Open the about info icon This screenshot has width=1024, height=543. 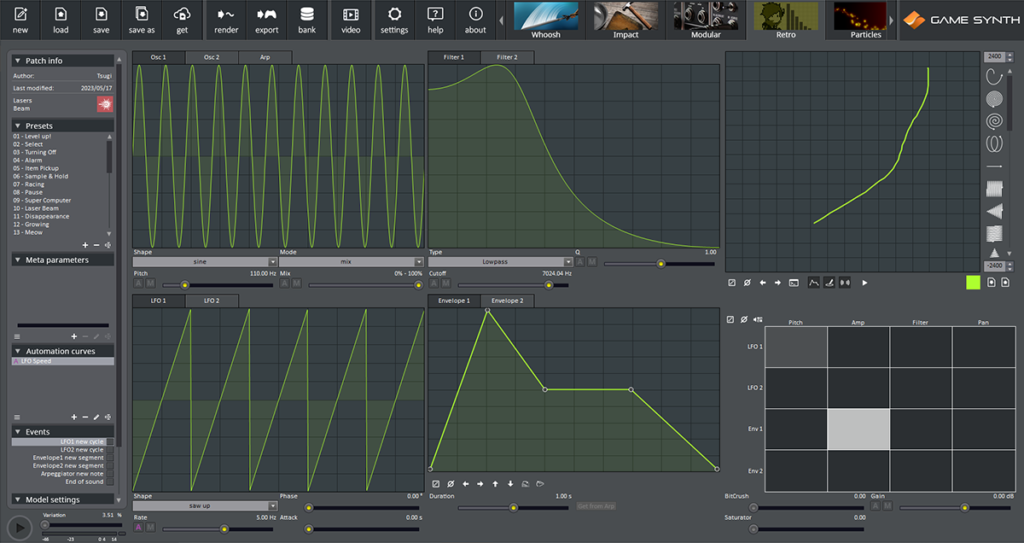point(475,14)
